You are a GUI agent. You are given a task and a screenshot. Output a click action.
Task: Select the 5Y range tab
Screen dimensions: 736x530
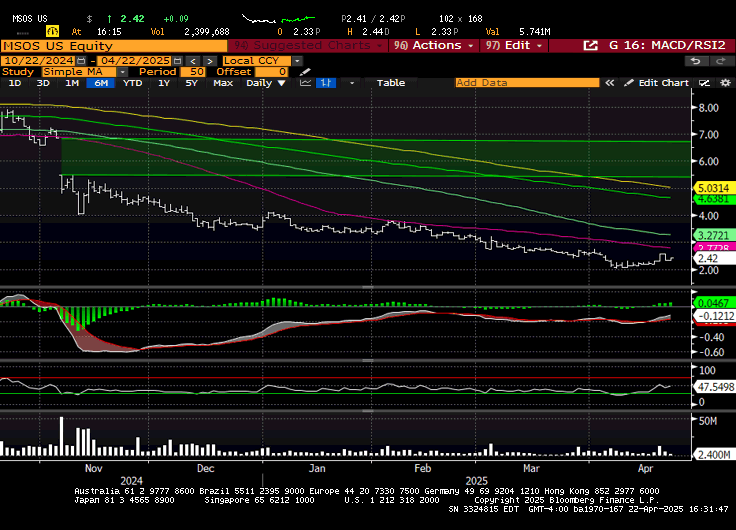coord(191,83)
